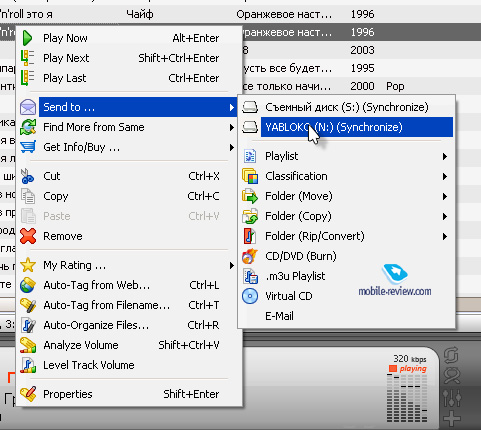Choose Level Track Volume entry

pyautogui.click(x=129, y=365)
